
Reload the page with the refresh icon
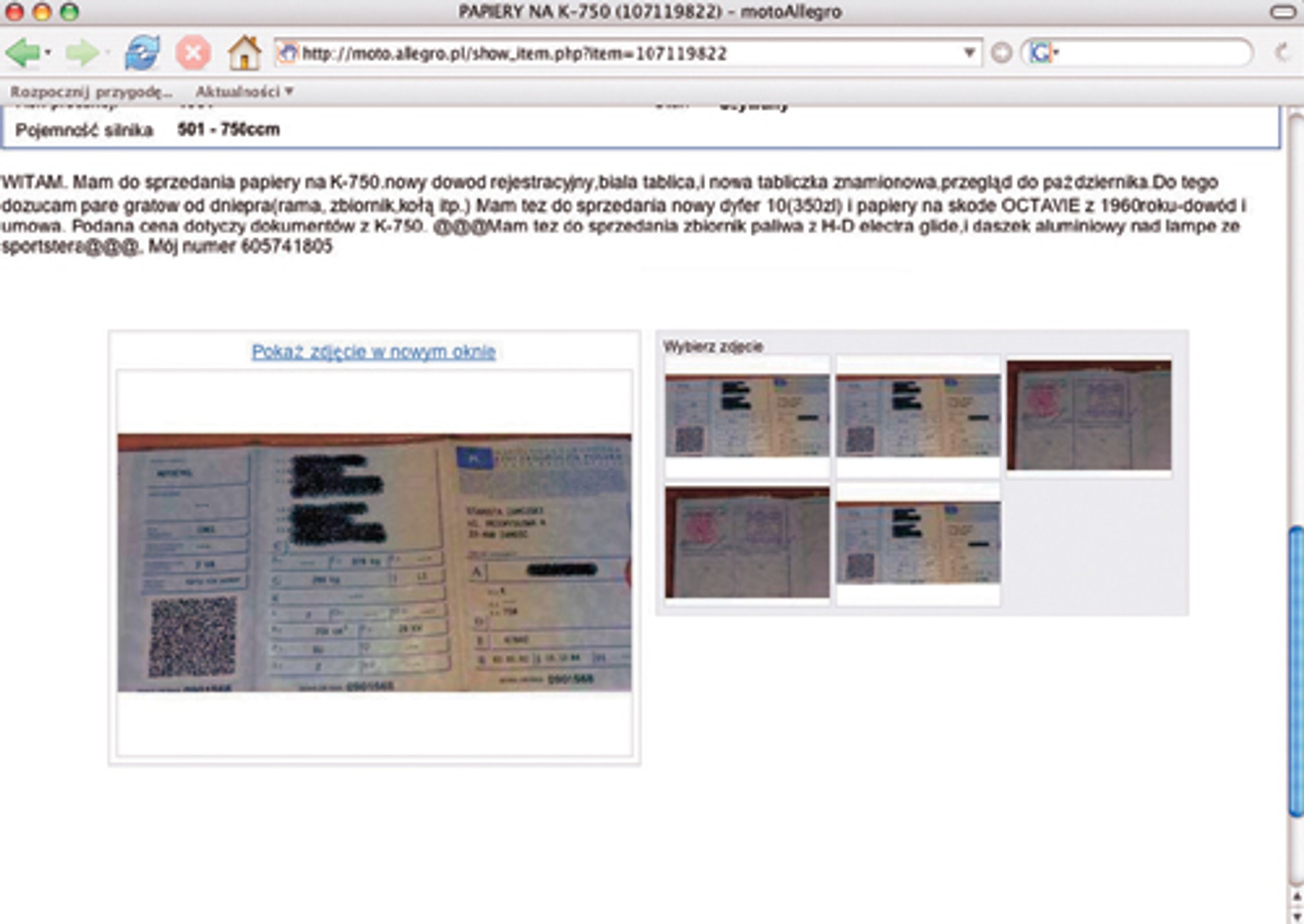point(141,53)
